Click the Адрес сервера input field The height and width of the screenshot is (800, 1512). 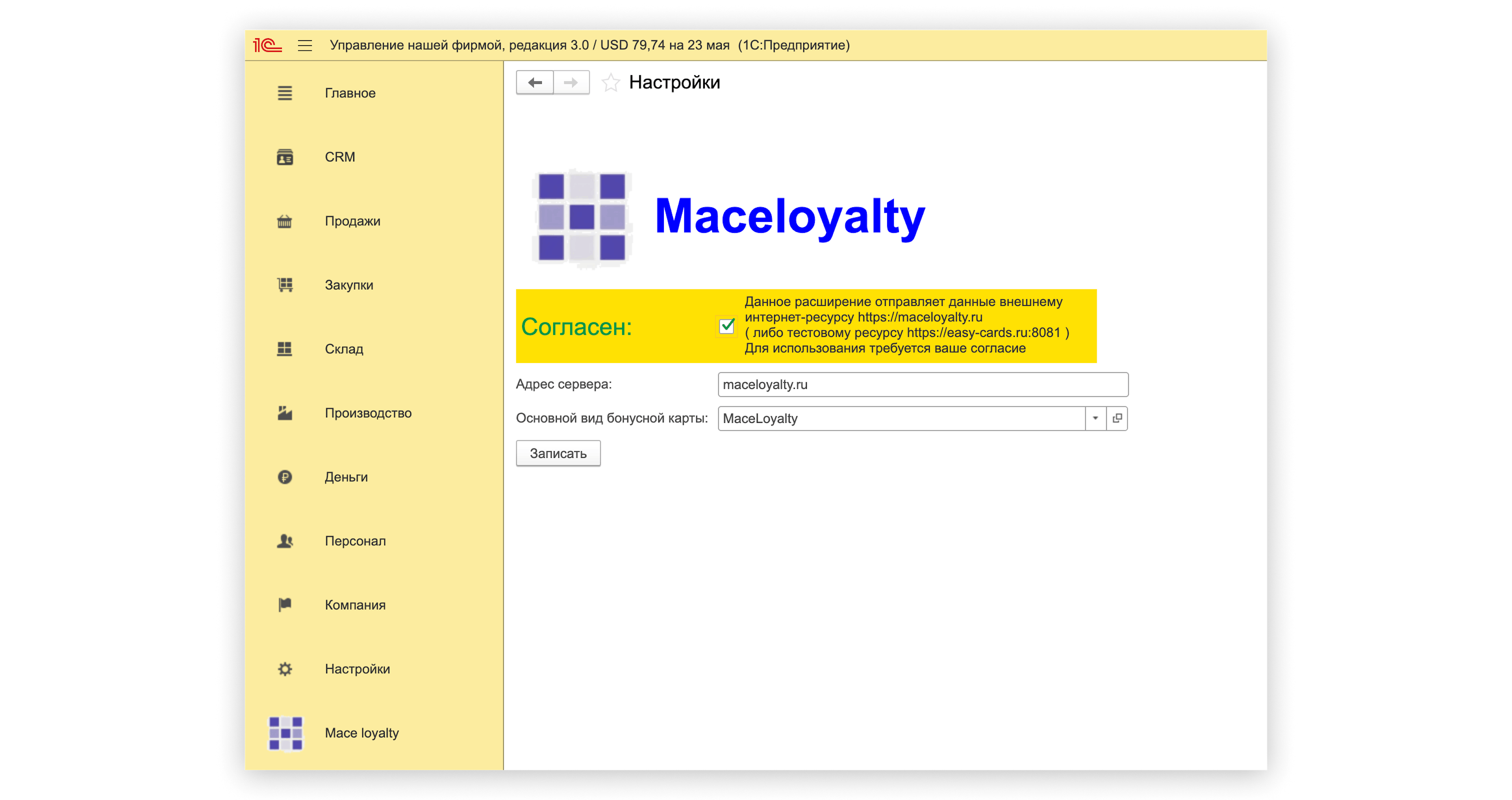click(923, 384)
